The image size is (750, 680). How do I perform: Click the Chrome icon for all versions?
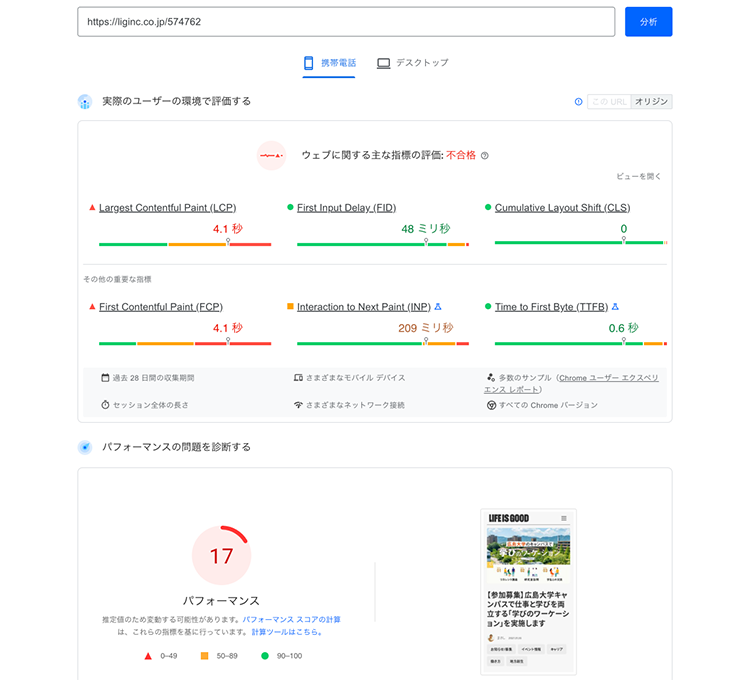(491, 405)
